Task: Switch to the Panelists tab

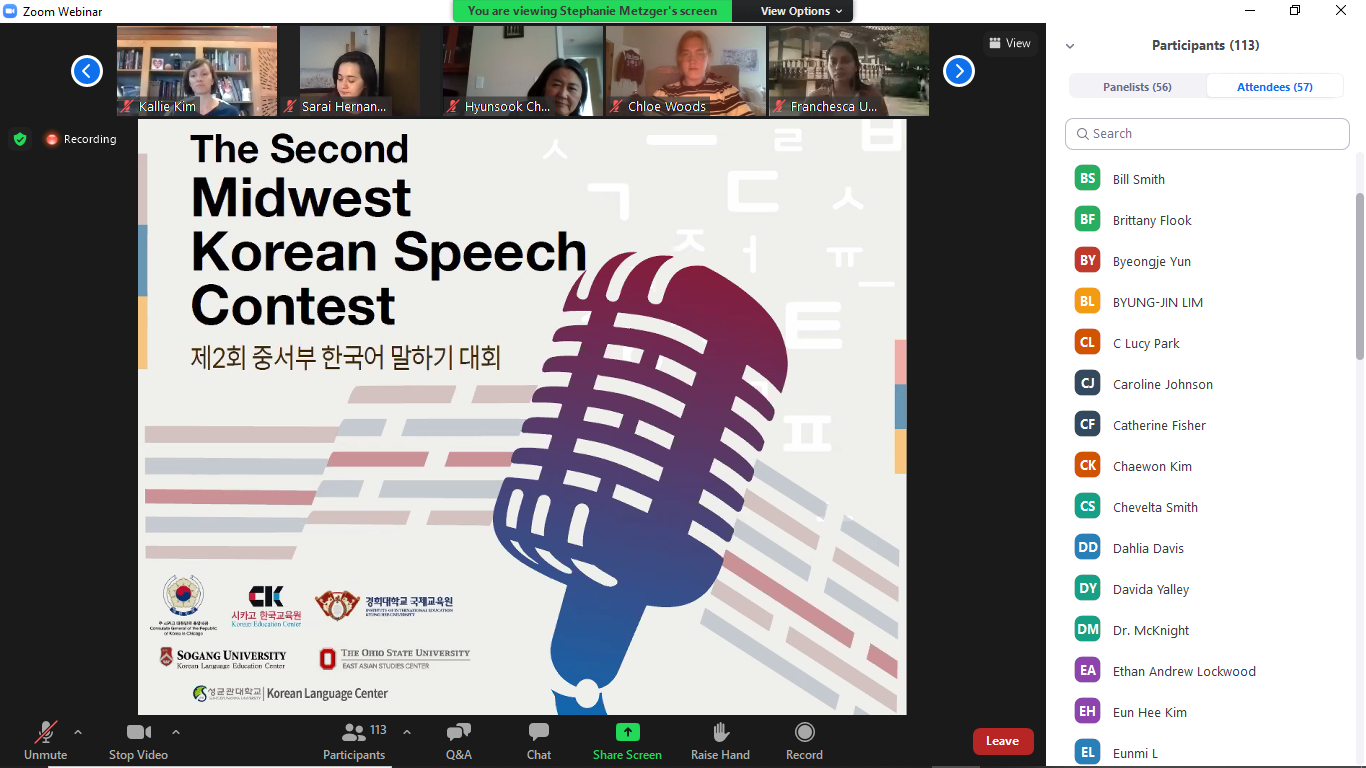Action: click(x=1138, y=86)
